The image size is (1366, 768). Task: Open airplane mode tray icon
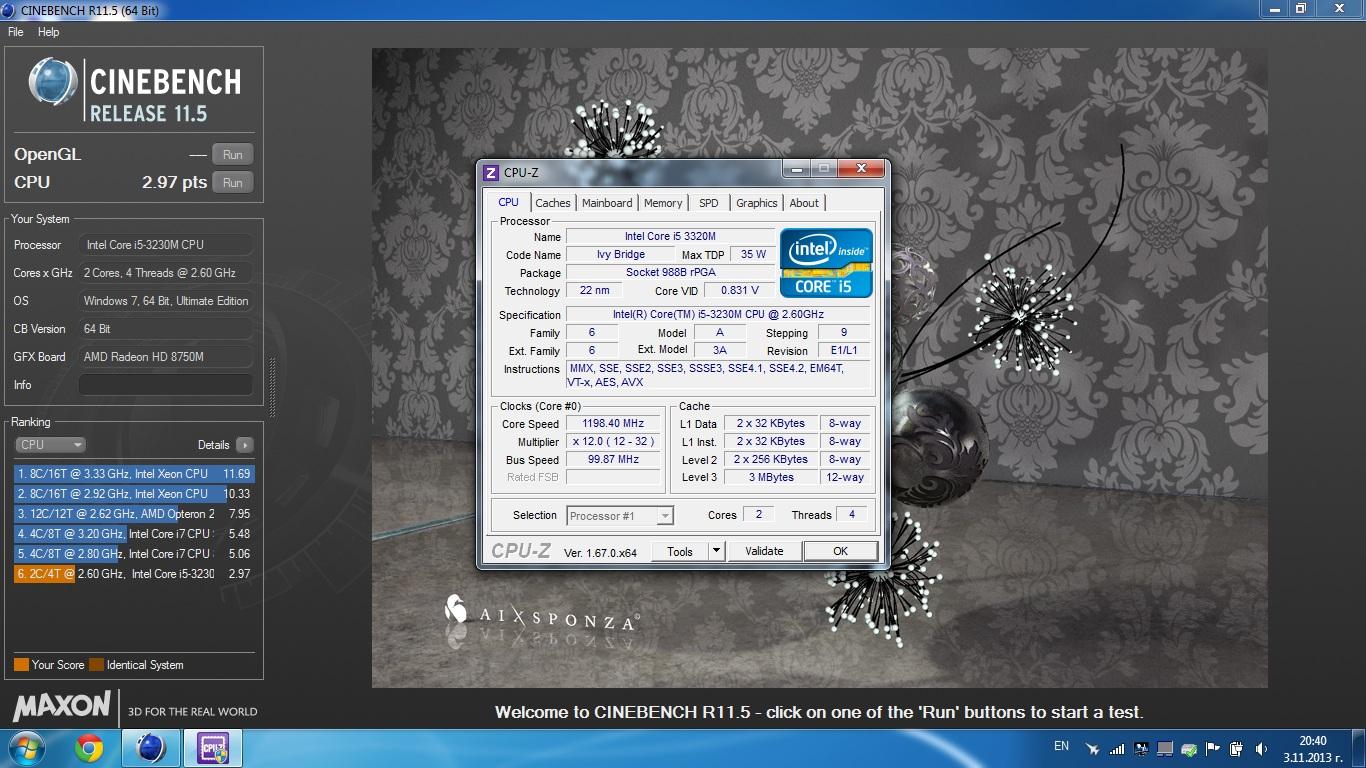tap(1092, 748)
